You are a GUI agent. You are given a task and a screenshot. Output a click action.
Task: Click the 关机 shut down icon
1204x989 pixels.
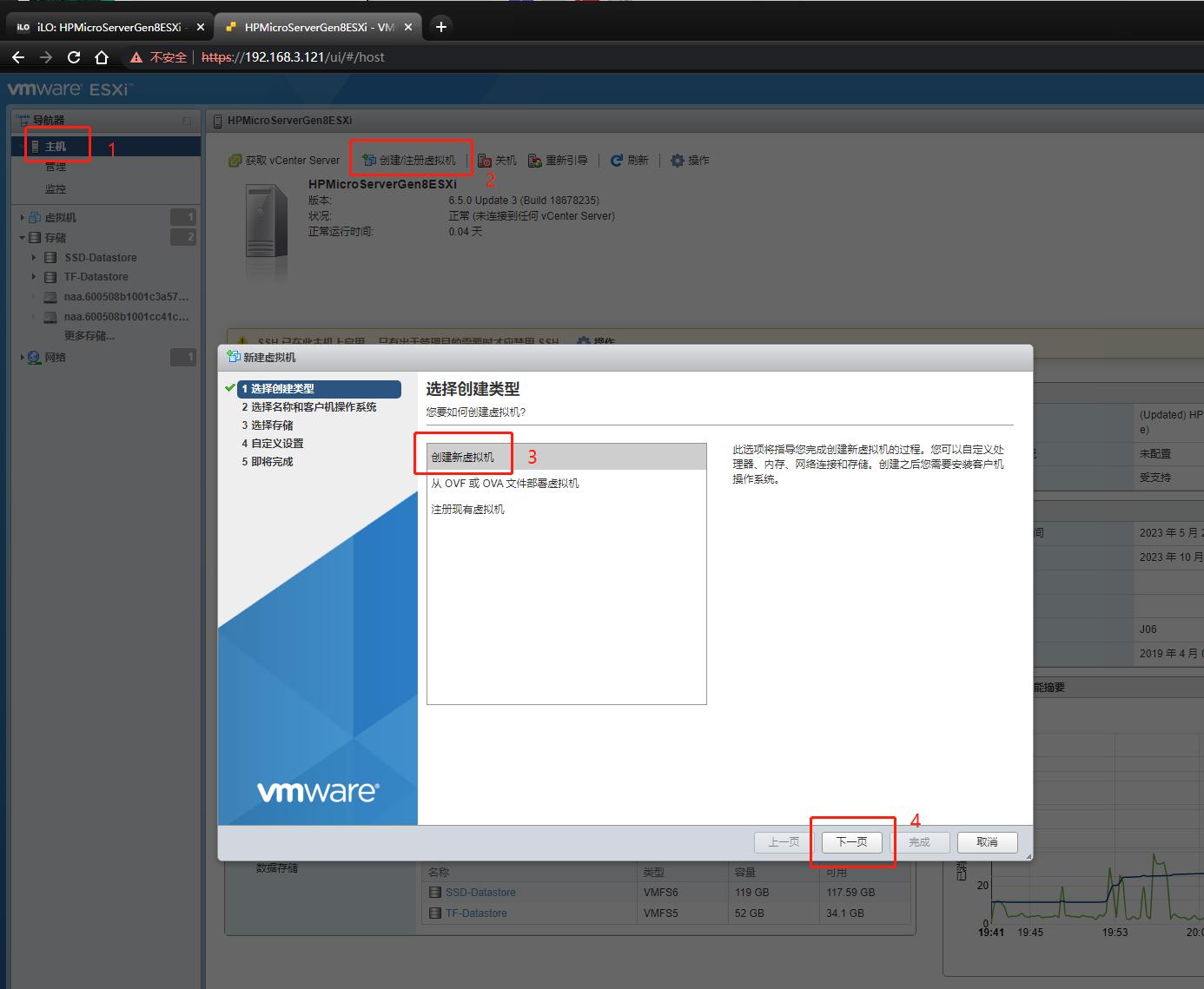(x=485, y=161)
